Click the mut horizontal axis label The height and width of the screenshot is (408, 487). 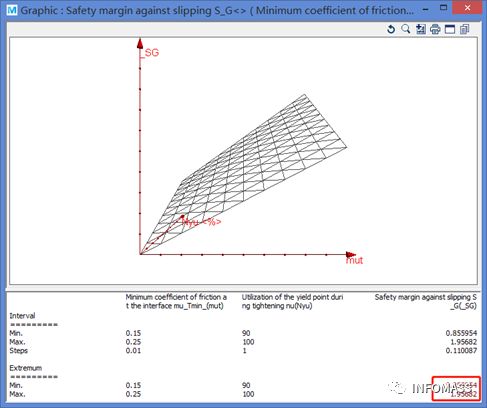pos(354,260)
